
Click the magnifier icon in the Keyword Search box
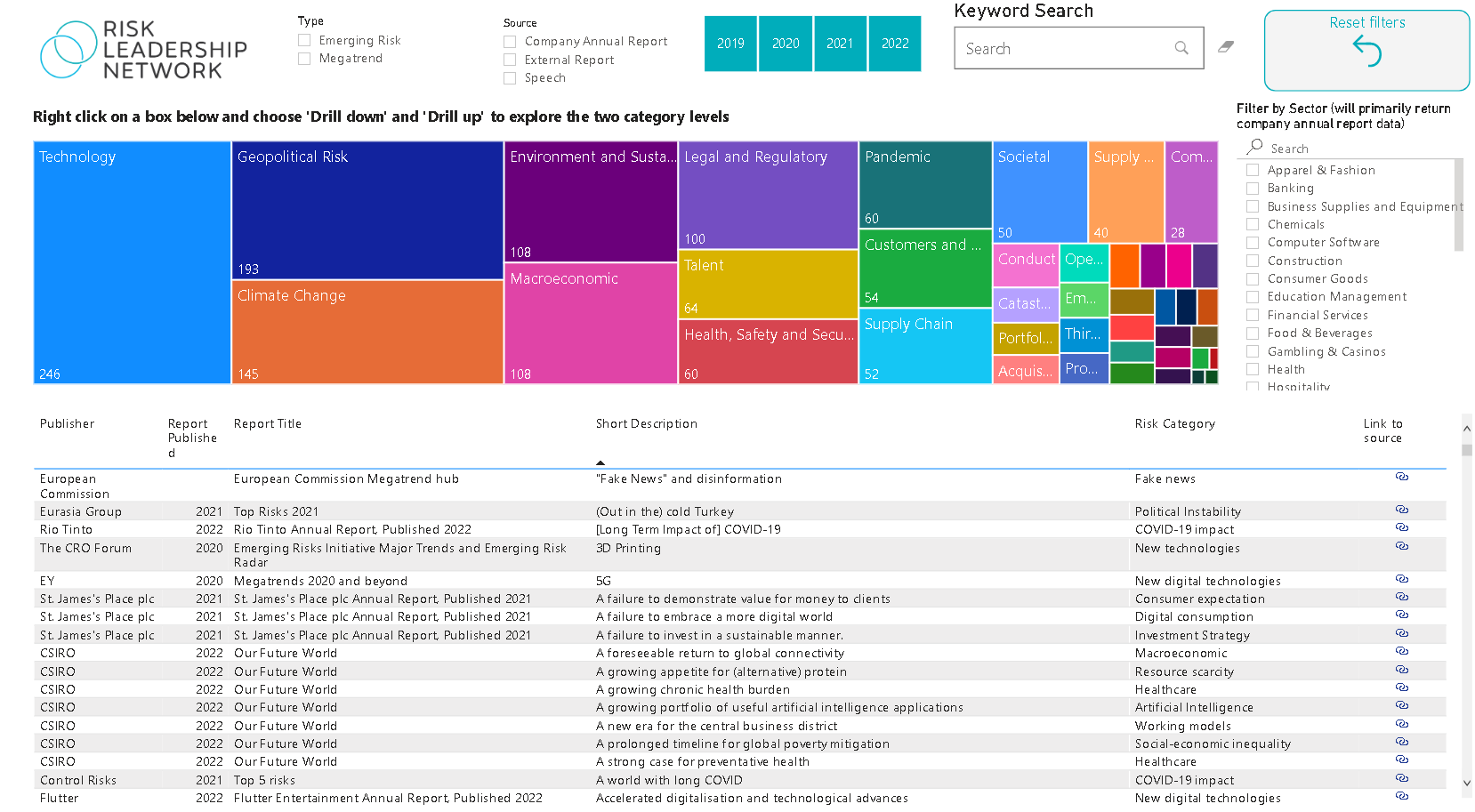pyautogui.click(x=1181, y=48)
